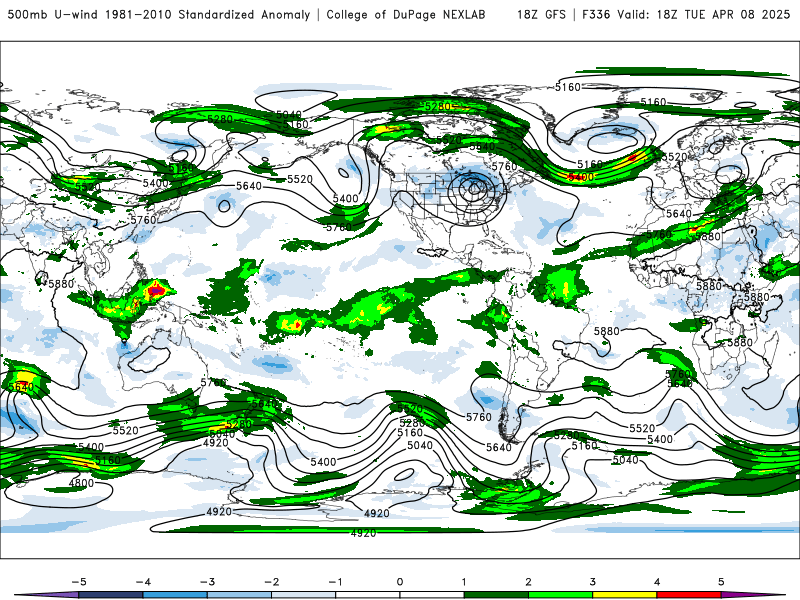The height and width of the screenshot is (600, 800).
Task: Click the dark navy -5 to -4 colorbar segment
Action: click(111, 595)
